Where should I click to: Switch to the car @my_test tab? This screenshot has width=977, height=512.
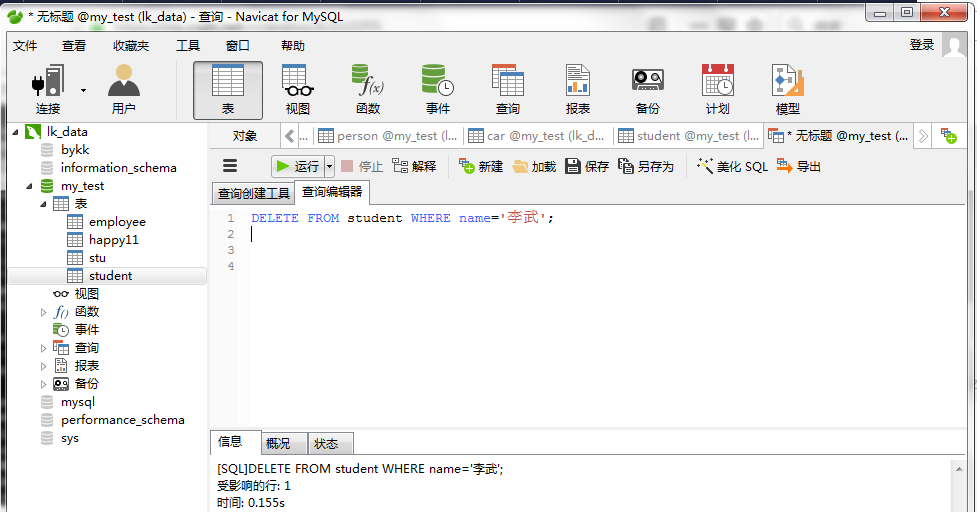537,136
